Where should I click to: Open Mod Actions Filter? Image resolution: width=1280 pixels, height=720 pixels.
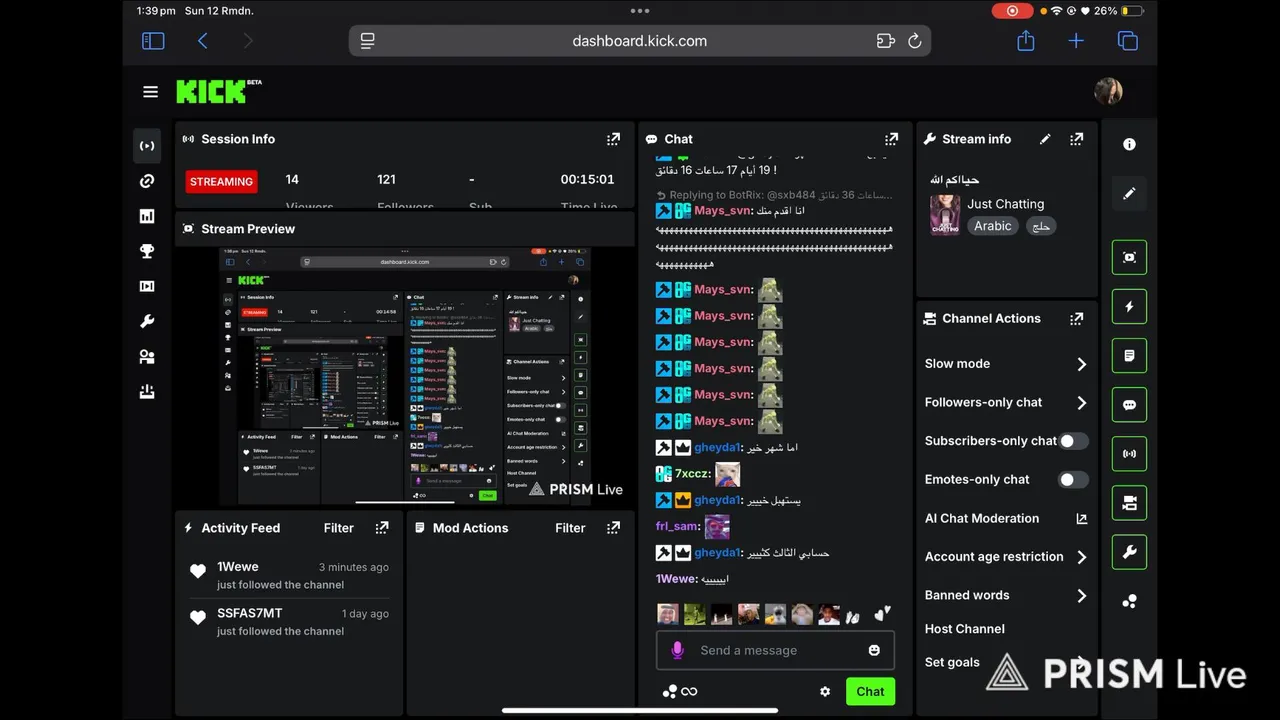click(x=570, y=528)
